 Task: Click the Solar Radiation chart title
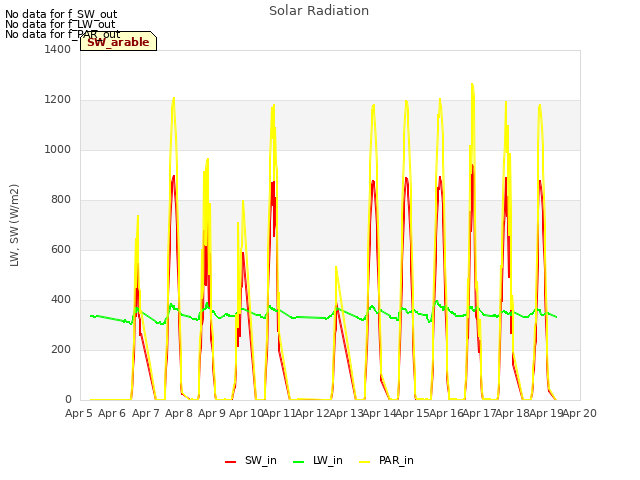pyautogui.click(x=319, y=11)
